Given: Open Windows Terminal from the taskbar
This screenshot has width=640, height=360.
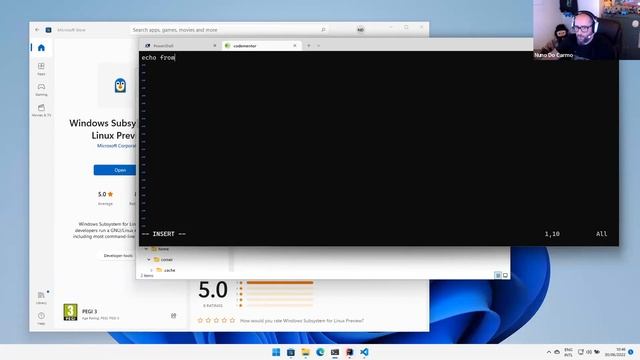Looking at the screenshot, I should click(x=335, y=352).
